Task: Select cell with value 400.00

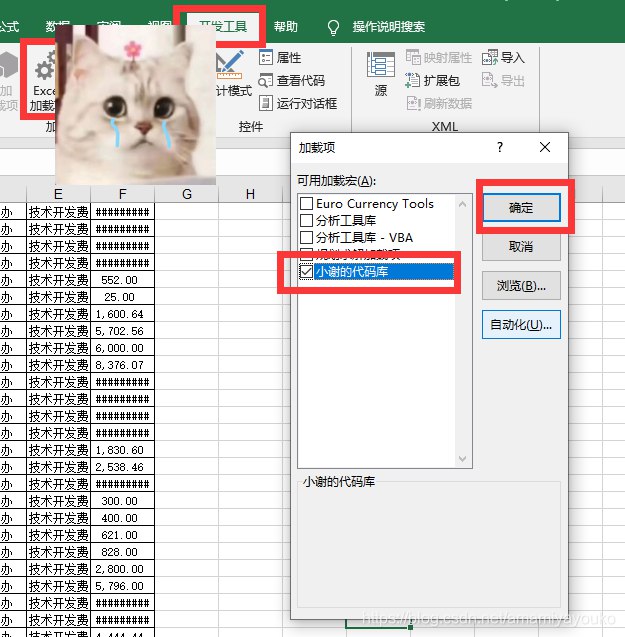Action: click(122, 518)
